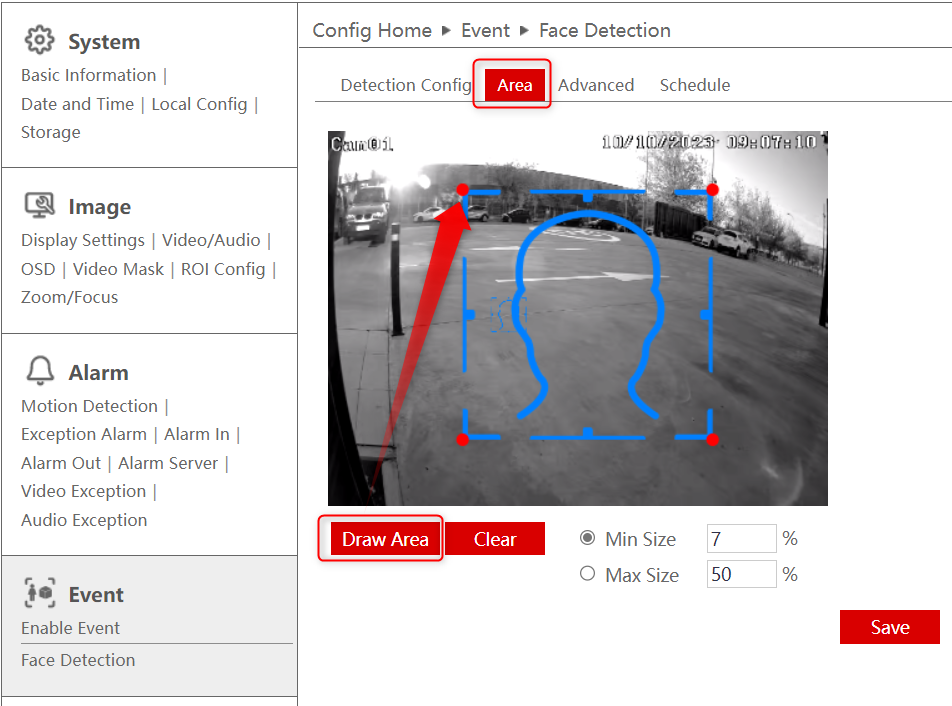The height and width of the screenshot is (706, 952).
Task: Click the Event section icon
Action: click(39, 593)
